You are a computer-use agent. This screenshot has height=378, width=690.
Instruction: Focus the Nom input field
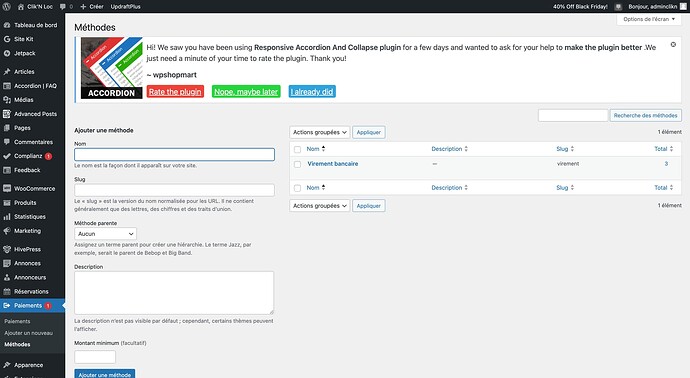(174, 154)
